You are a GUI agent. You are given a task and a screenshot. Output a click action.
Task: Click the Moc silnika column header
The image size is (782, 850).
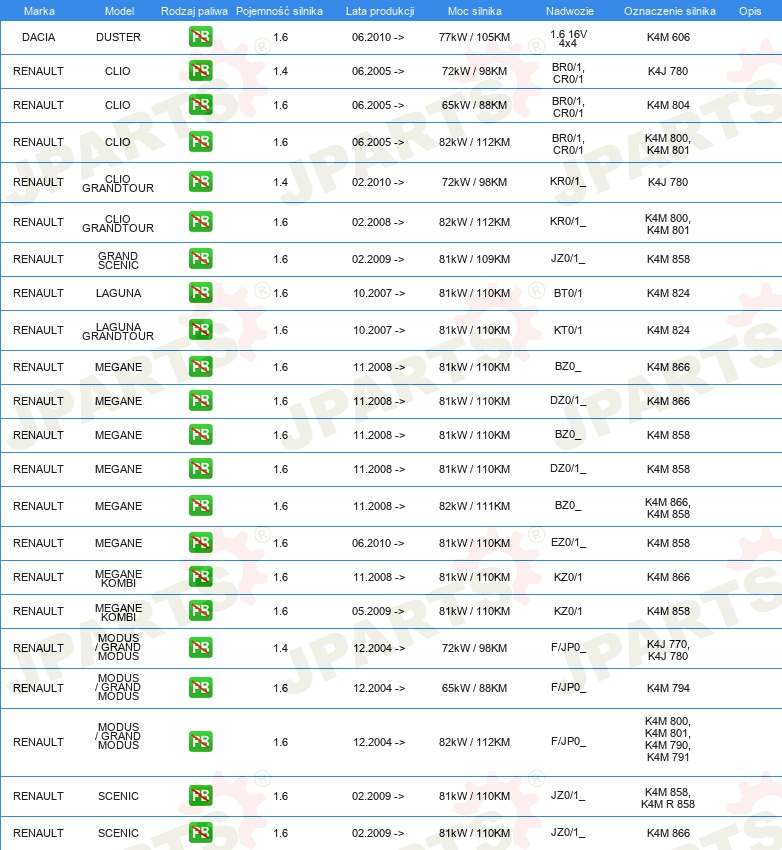(x=475, y=11)
